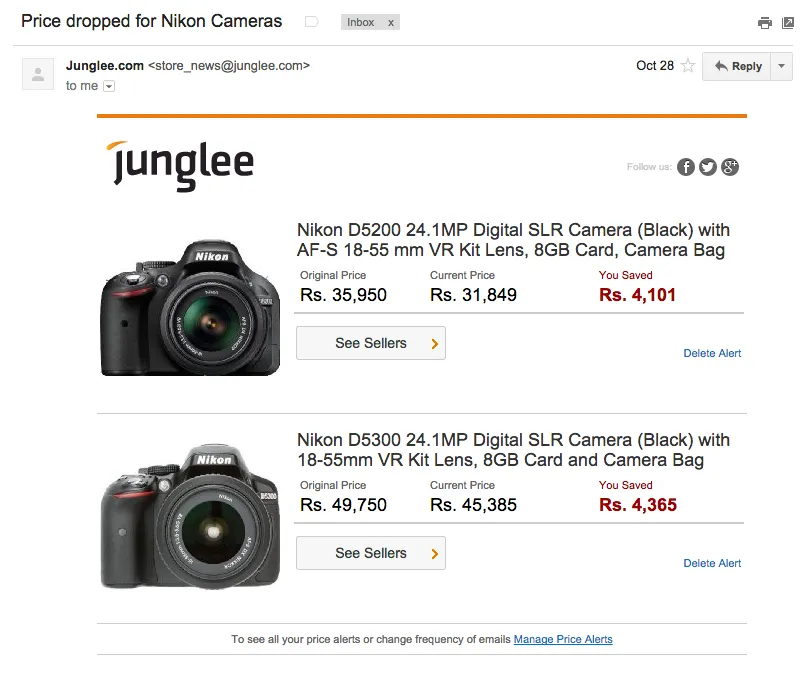812x677 pixels.
Task: Print the email using the printer icon
Action: 765,23
